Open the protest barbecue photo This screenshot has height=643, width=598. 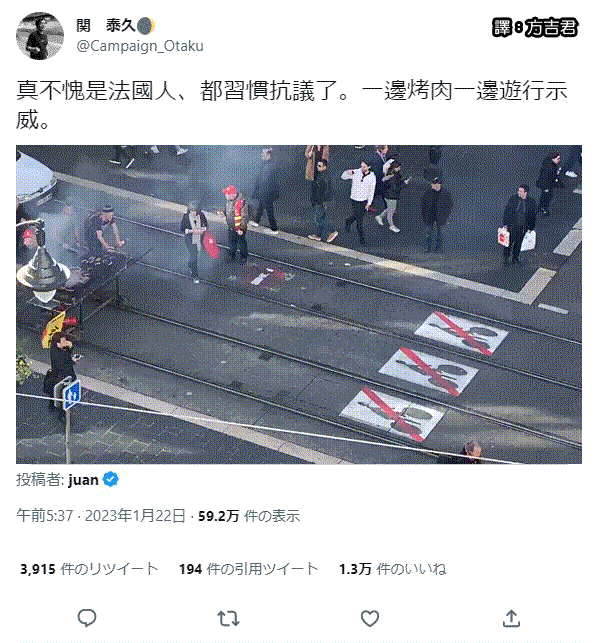[299, 304]
